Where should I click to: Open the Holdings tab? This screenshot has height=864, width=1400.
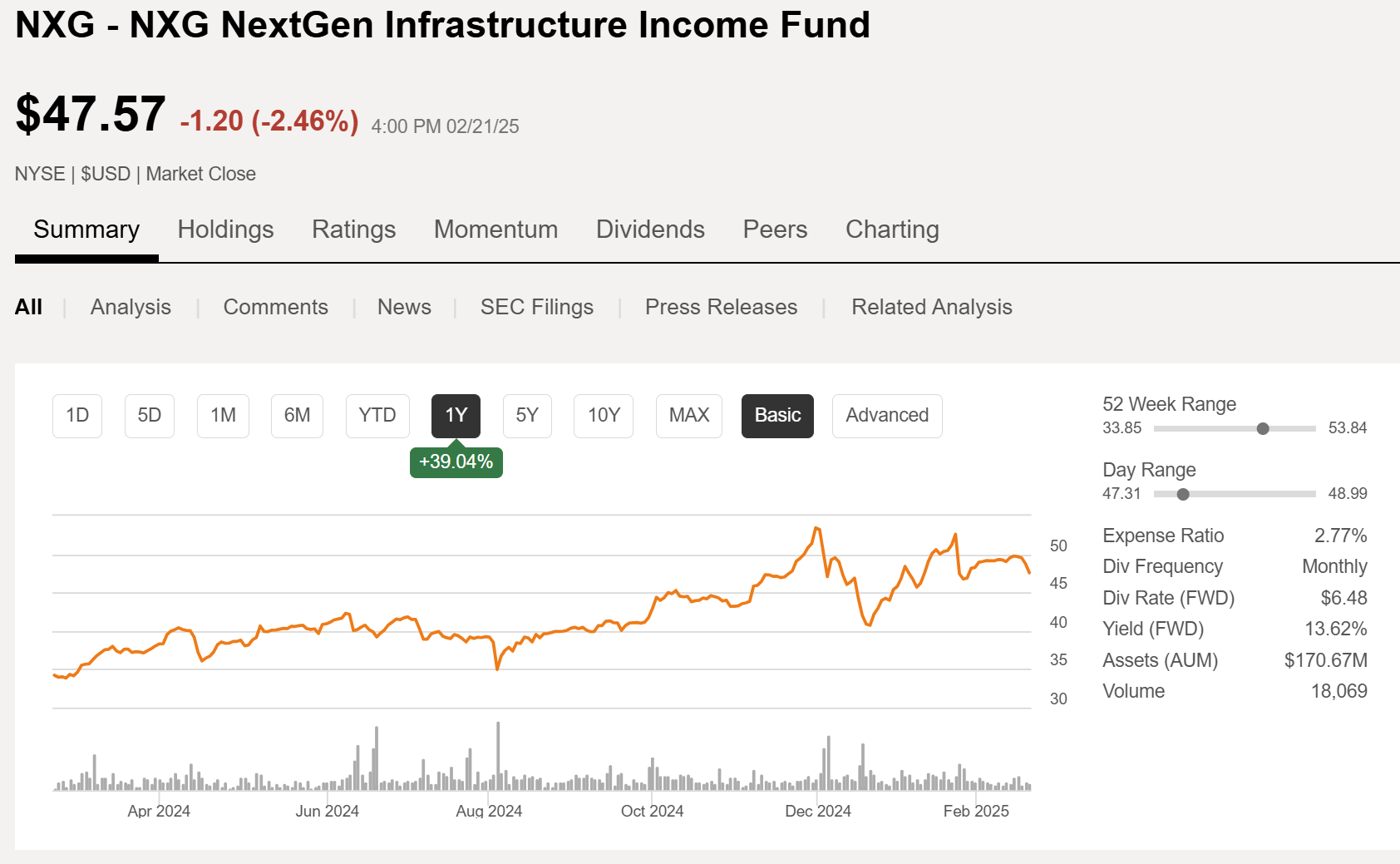pyautogui.click(x=224, y=230)
